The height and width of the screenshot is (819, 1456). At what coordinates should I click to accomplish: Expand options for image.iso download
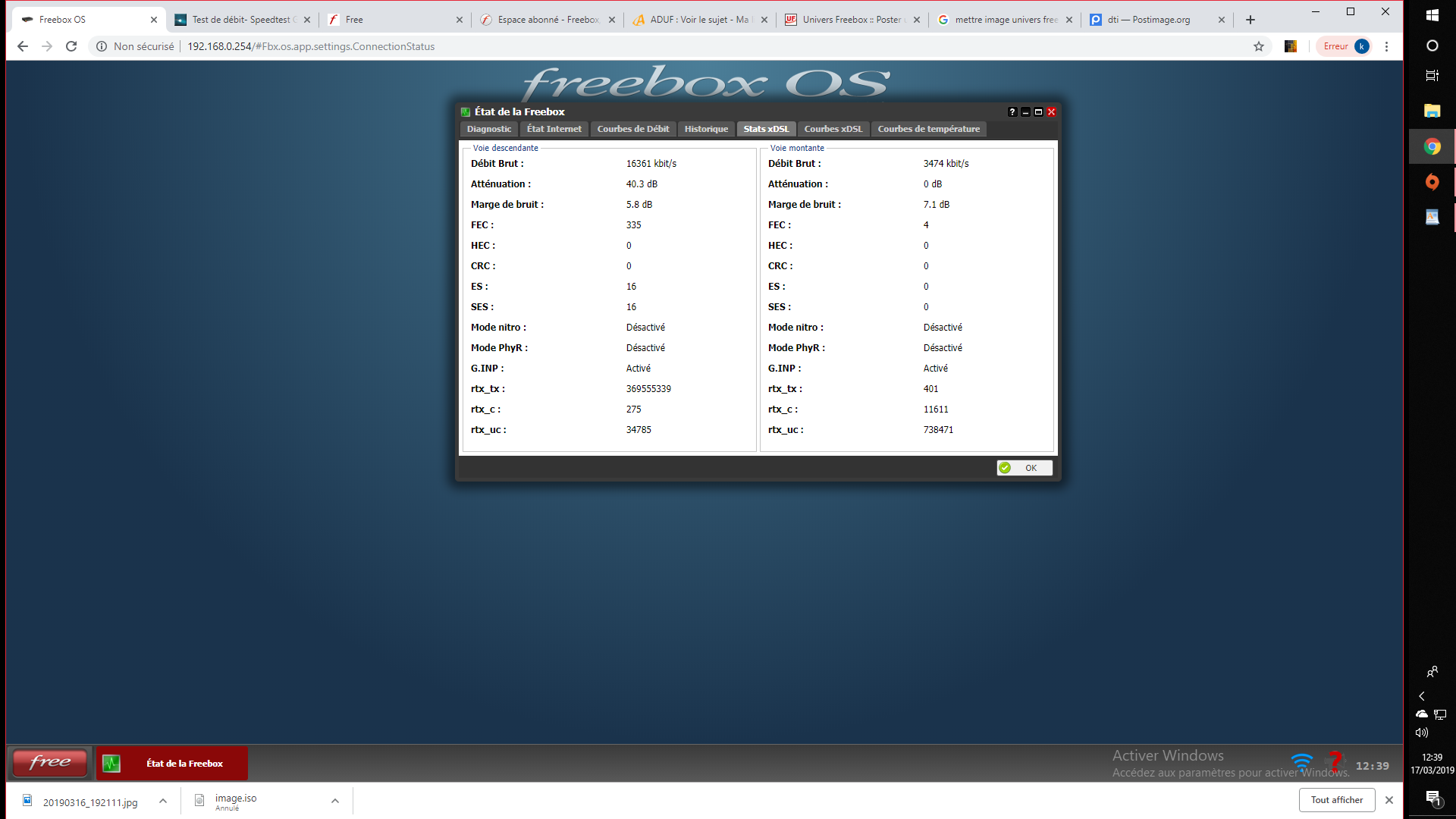335,801
